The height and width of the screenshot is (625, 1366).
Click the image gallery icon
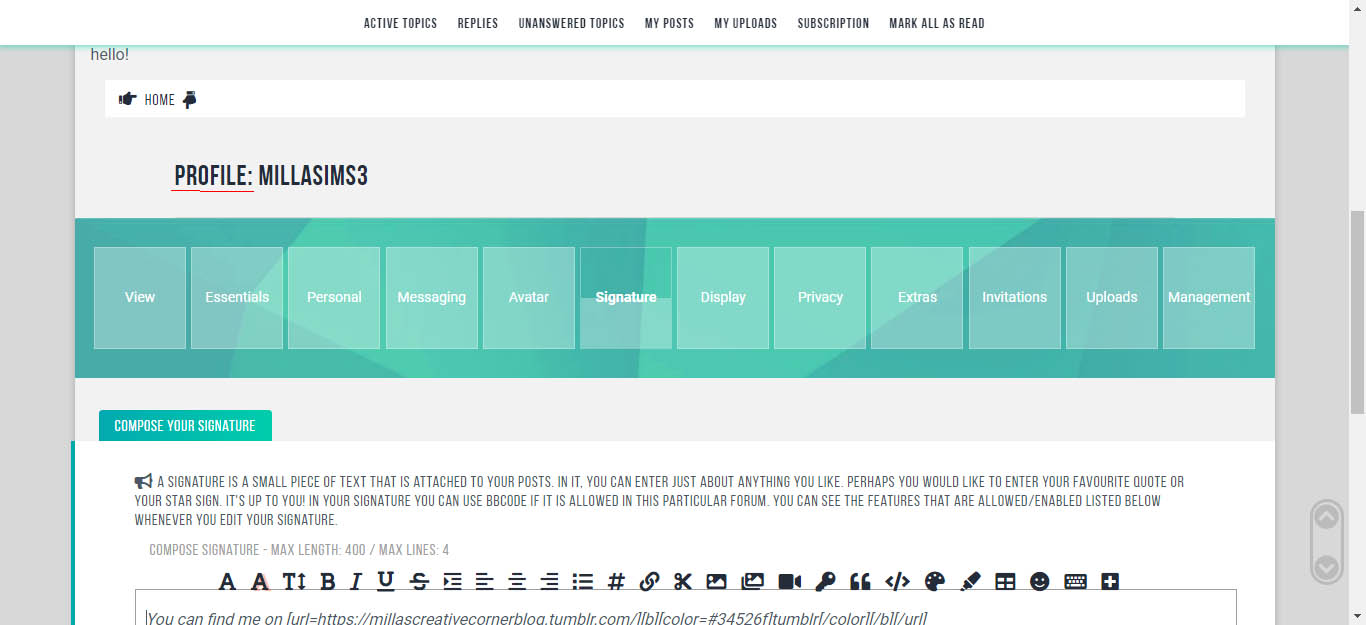point(752,581)
